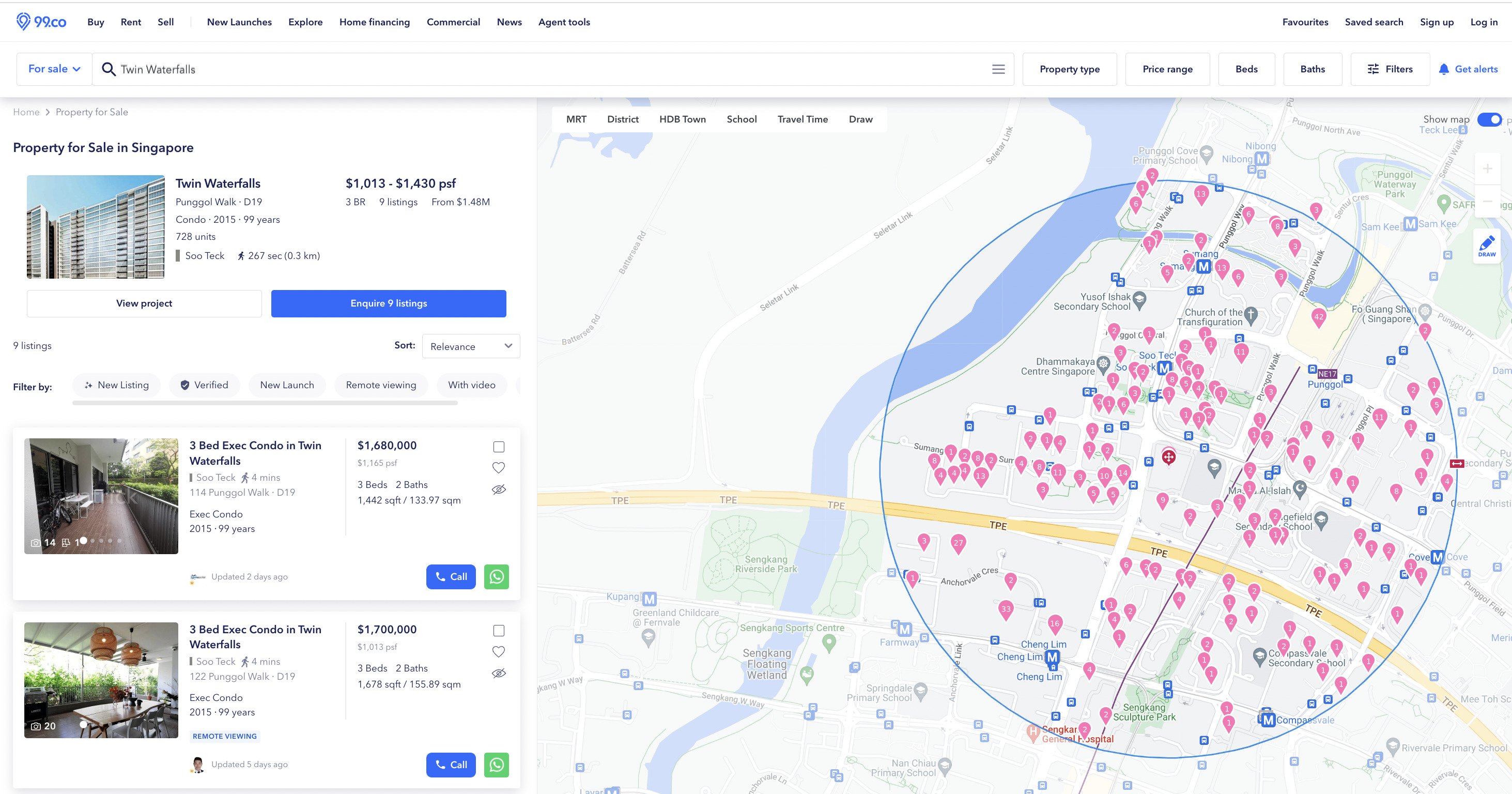This screenshot has height=794, width=1512.
Task: Zoom in on the map with plus button
Action: pyautogui.click(x=1487, y=169)
